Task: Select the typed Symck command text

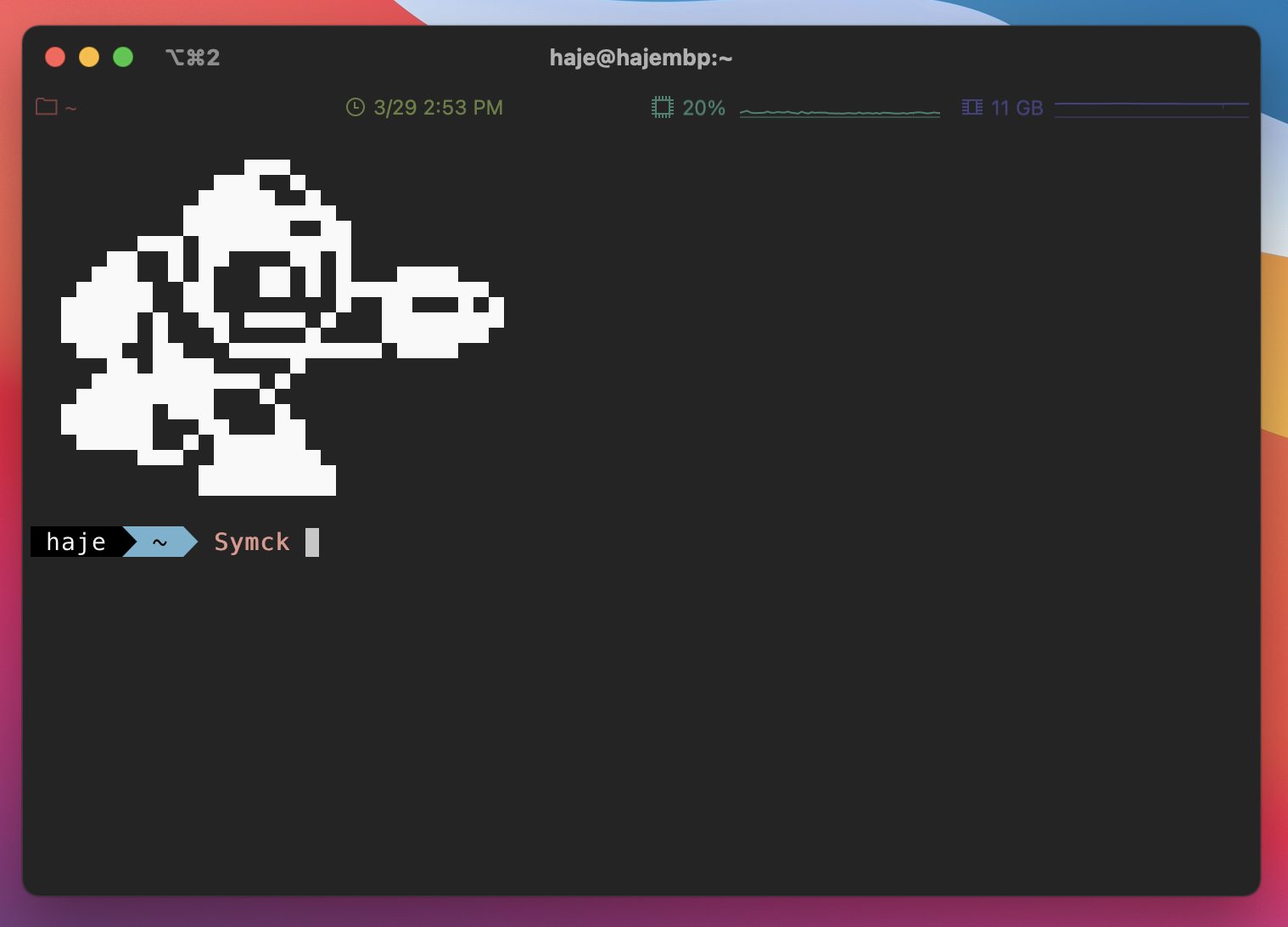Action: coord(251,542)
